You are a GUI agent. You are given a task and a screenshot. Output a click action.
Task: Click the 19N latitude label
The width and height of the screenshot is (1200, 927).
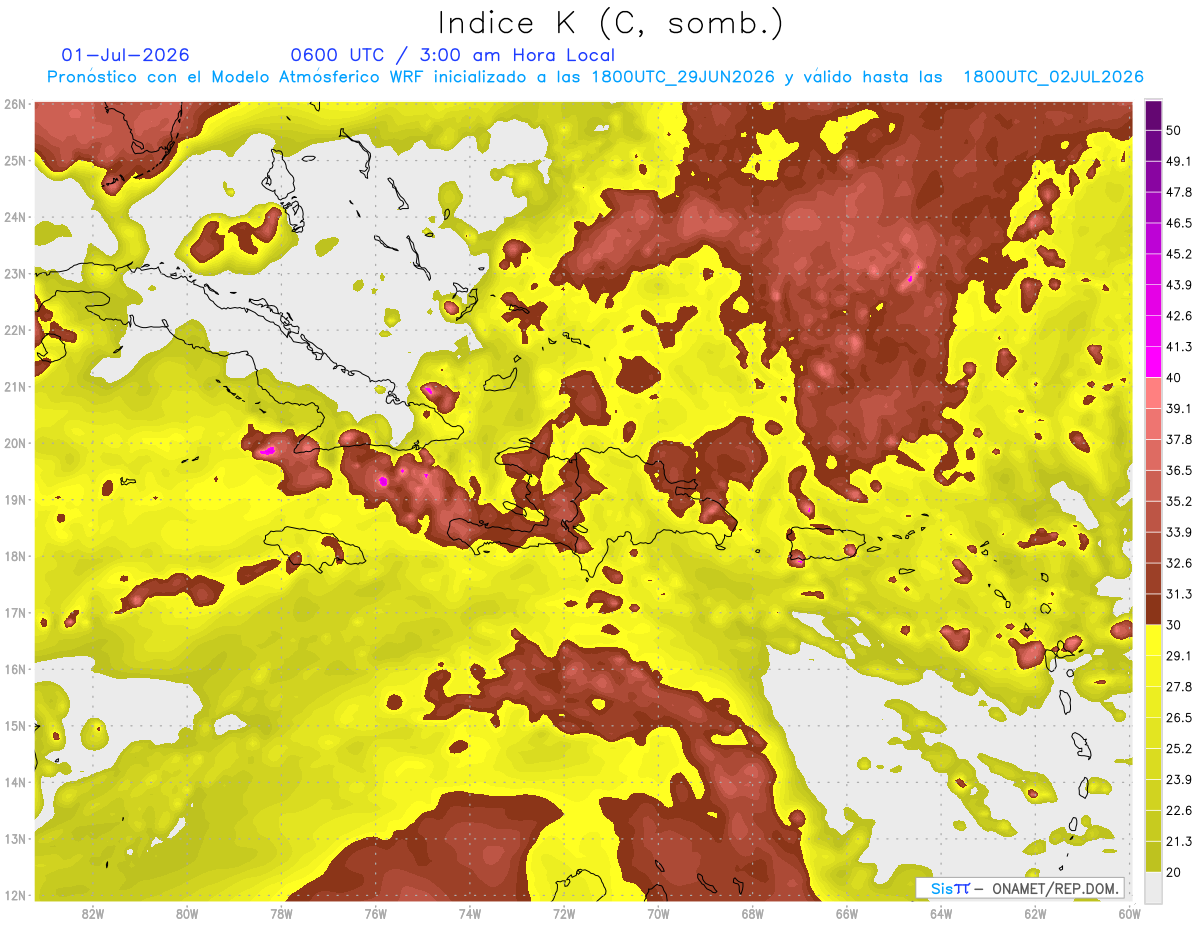click(x=14, y=499)
